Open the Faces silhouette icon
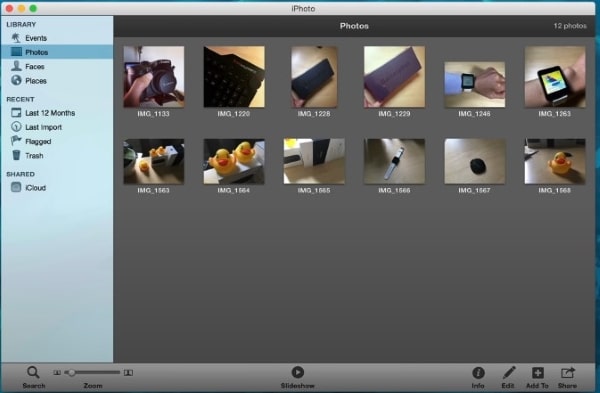Viewport: 600px width, 393px height. (16, 66)
